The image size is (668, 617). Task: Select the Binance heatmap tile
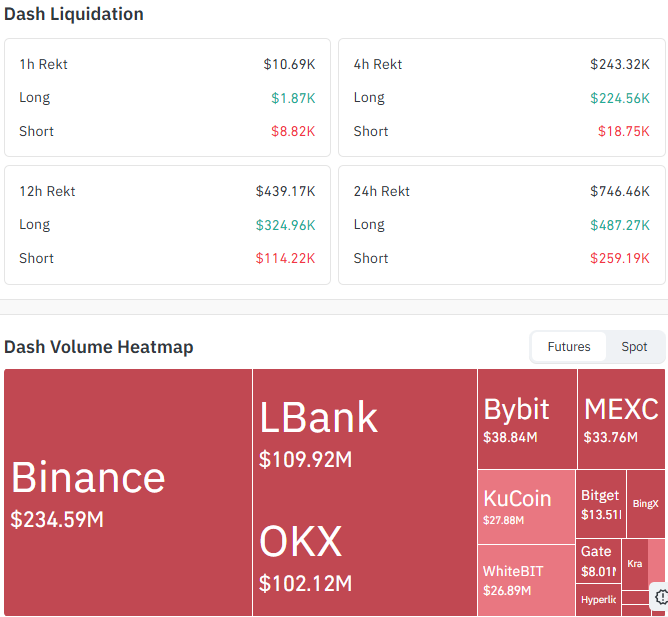[128, 492]
